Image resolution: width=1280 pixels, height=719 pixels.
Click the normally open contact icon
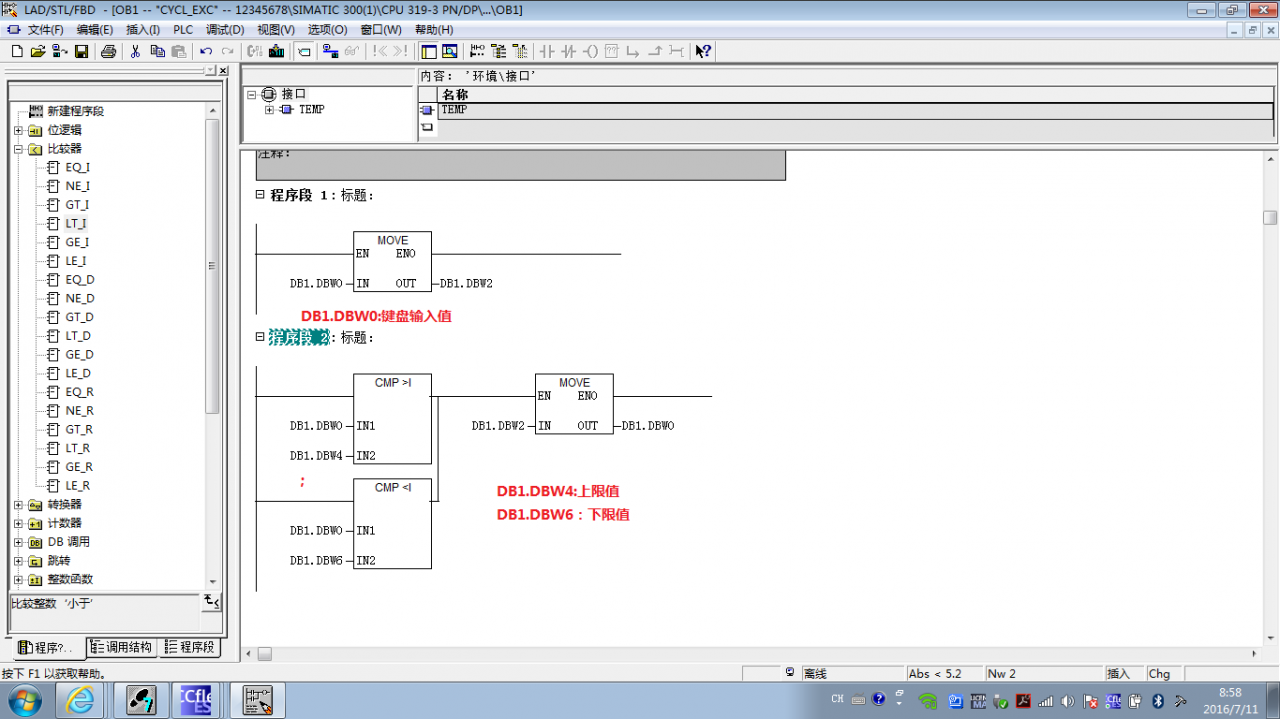tap(547, 51)
